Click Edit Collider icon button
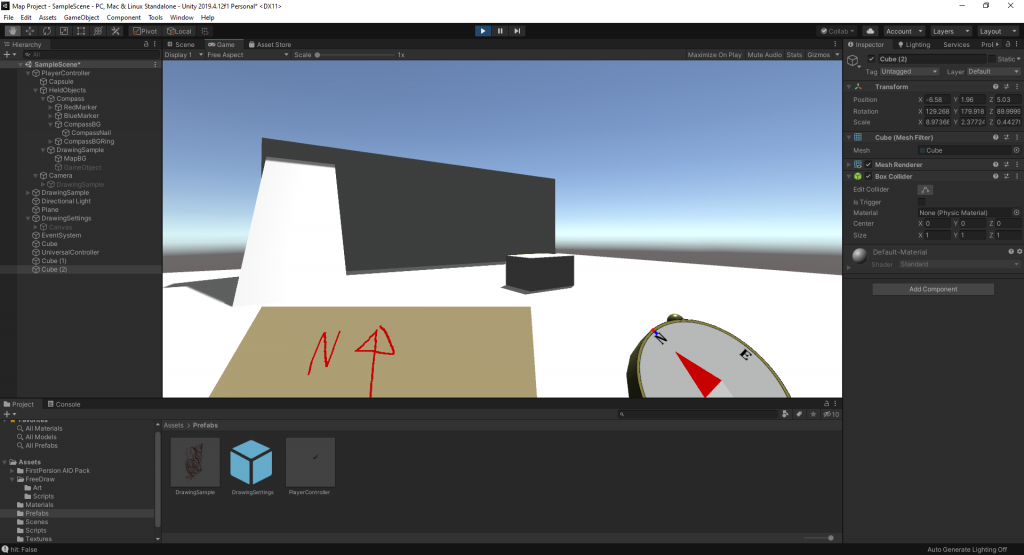 925,189
